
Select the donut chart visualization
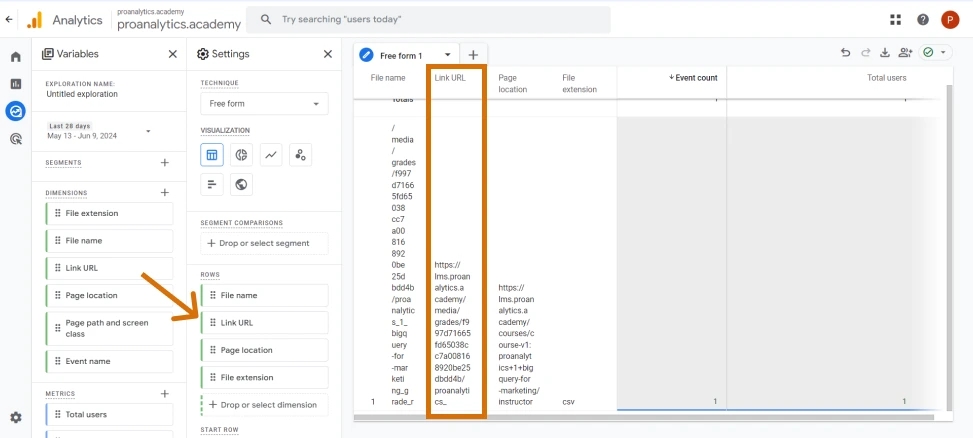pyautogui.click(x=241, y=155)
